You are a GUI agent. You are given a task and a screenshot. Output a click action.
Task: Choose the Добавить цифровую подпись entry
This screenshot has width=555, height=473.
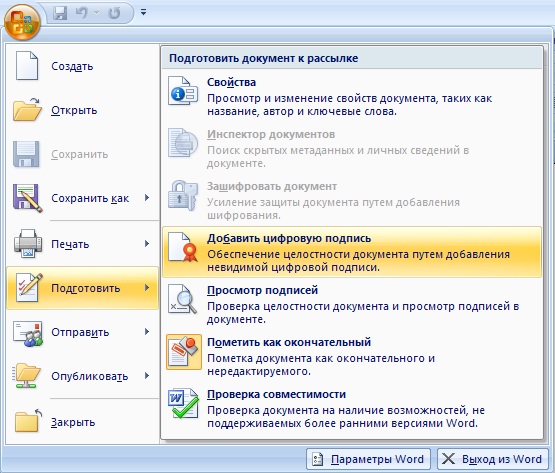(x=352, y=252)
